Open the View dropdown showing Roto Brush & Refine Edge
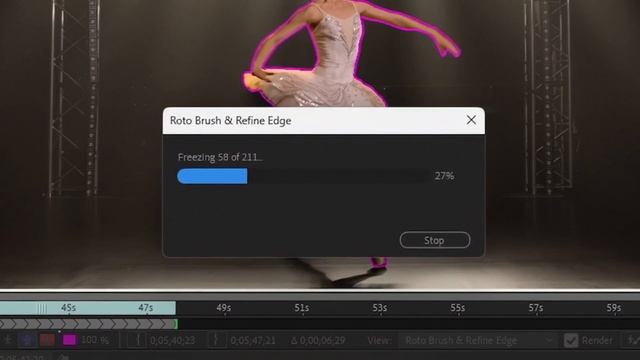 [478, 340]
